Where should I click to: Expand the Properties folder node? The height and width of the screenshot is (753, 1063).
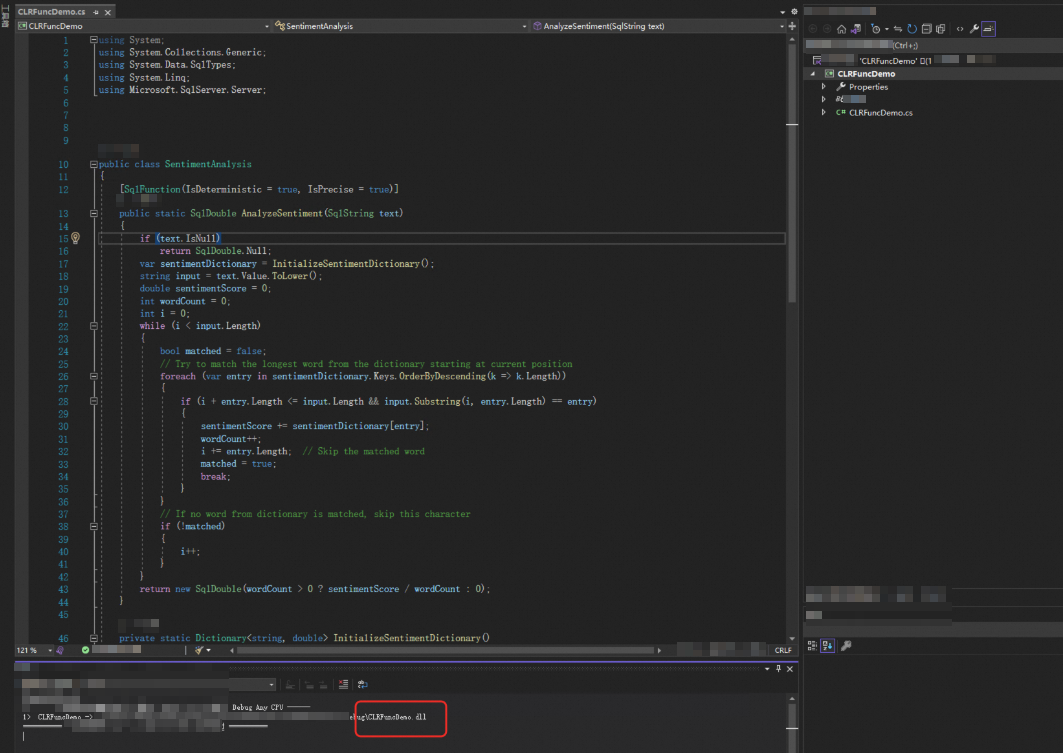tap(824, 87)
